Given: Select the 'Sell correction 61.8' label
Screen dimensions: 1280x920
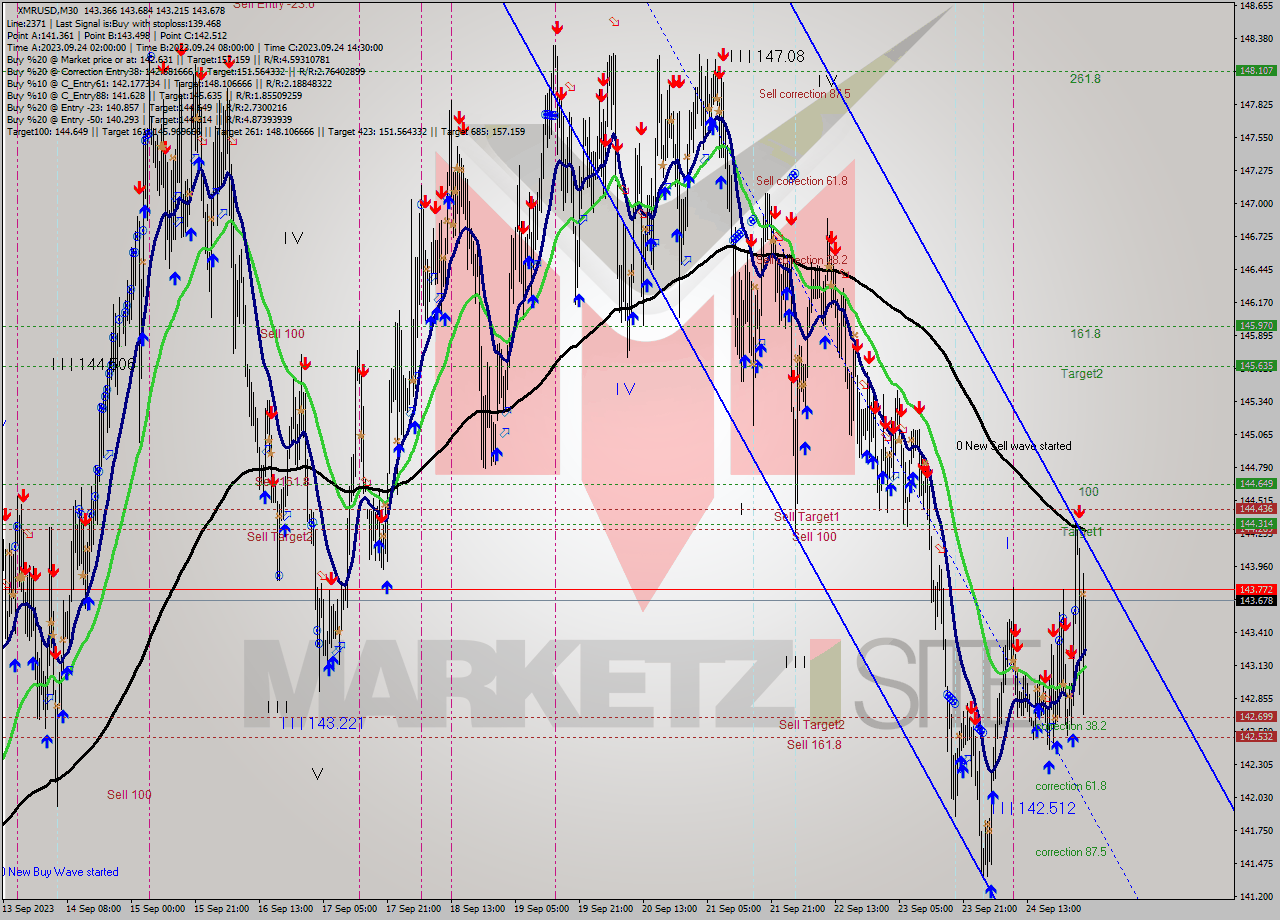Looking at the screenshot, I should tap(801, 181).
